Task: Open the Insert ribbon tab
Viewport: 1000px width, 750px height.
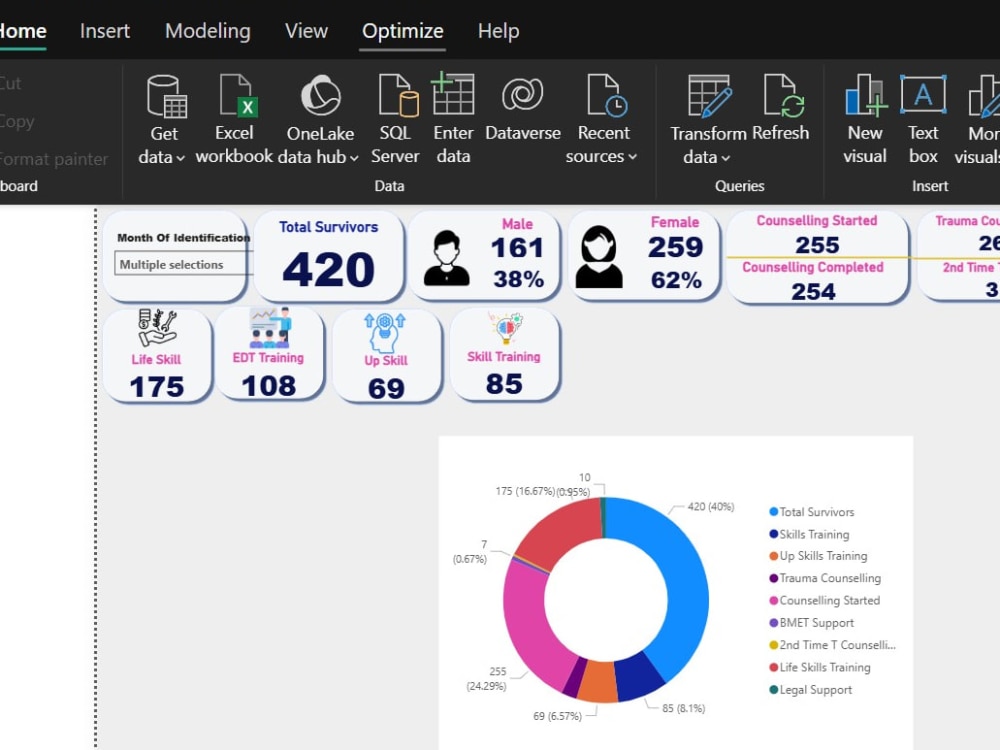Action: [105, 31]
